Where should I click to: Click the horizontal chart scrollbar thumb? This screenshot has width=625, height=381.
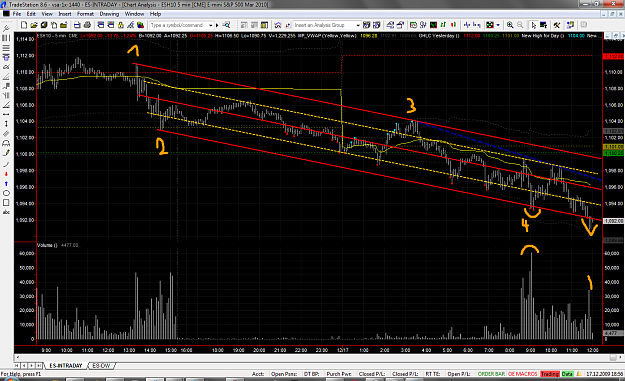613,357
